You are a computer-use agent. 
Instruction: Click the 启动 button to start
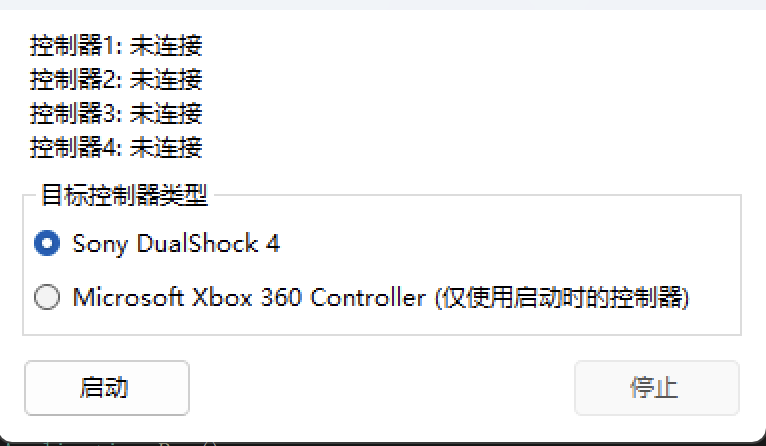pos(107,388)
